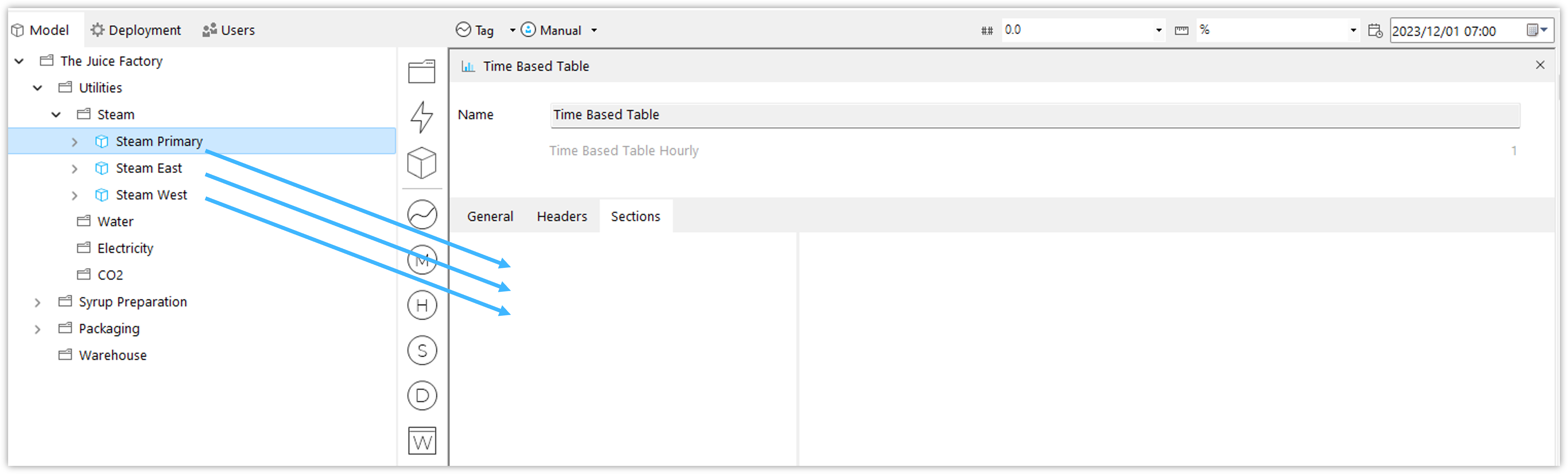
Task: Open the Deployment section
Action: (136, 30)
